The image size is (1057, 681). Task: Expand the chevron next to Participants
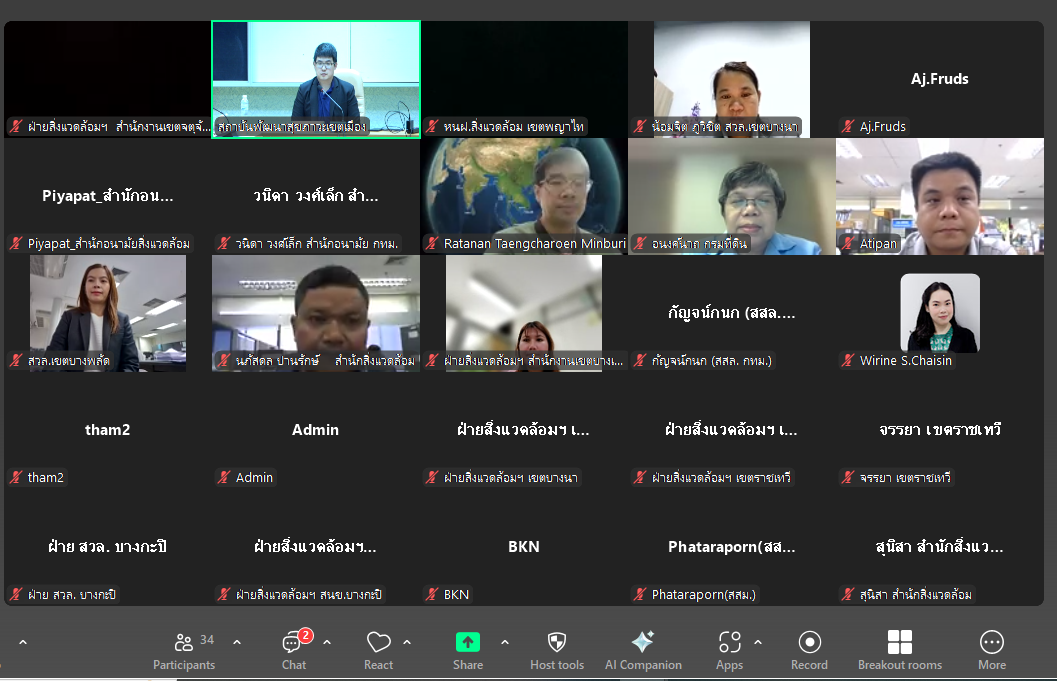237,643
